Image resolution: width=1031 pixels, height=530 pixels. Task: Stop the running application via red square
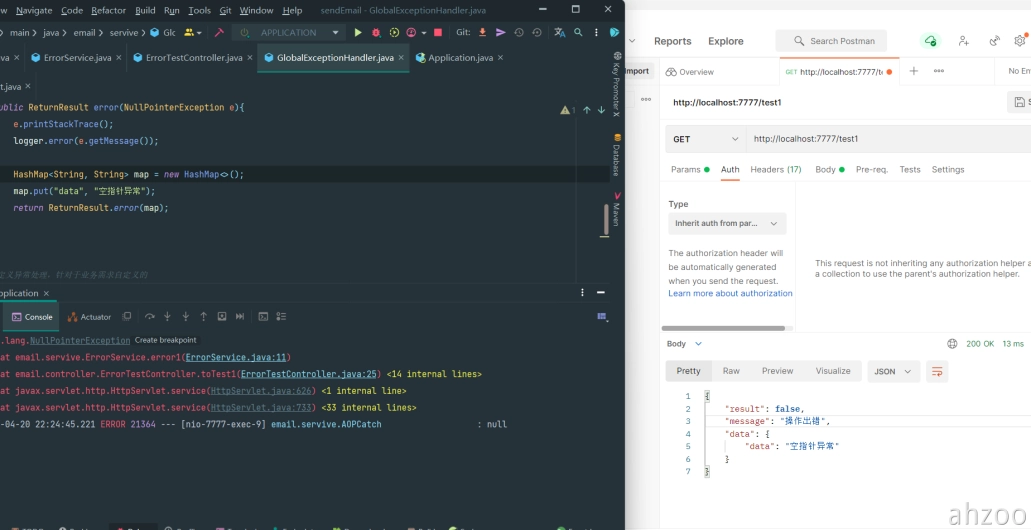coord(438,32)
